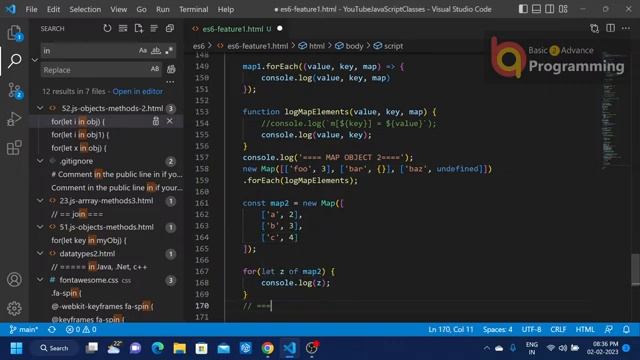Click Ln 170, Col 11 indicator
640x360 pixels.
[x=451, y=329]
